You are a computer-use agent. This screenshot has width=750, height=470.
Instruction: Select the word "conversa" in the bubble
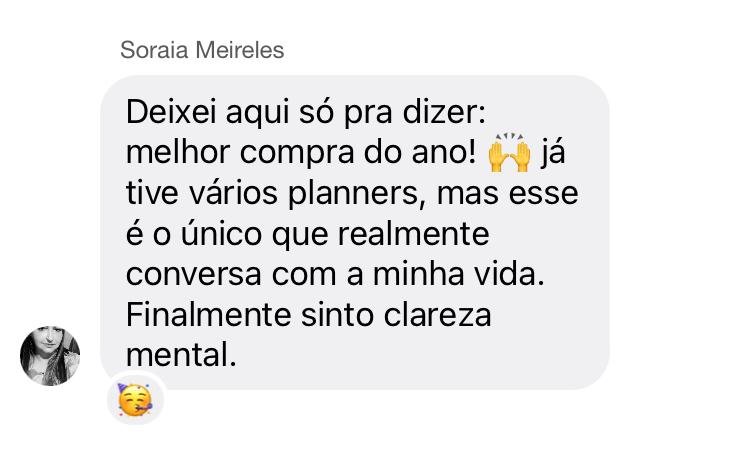194,275
